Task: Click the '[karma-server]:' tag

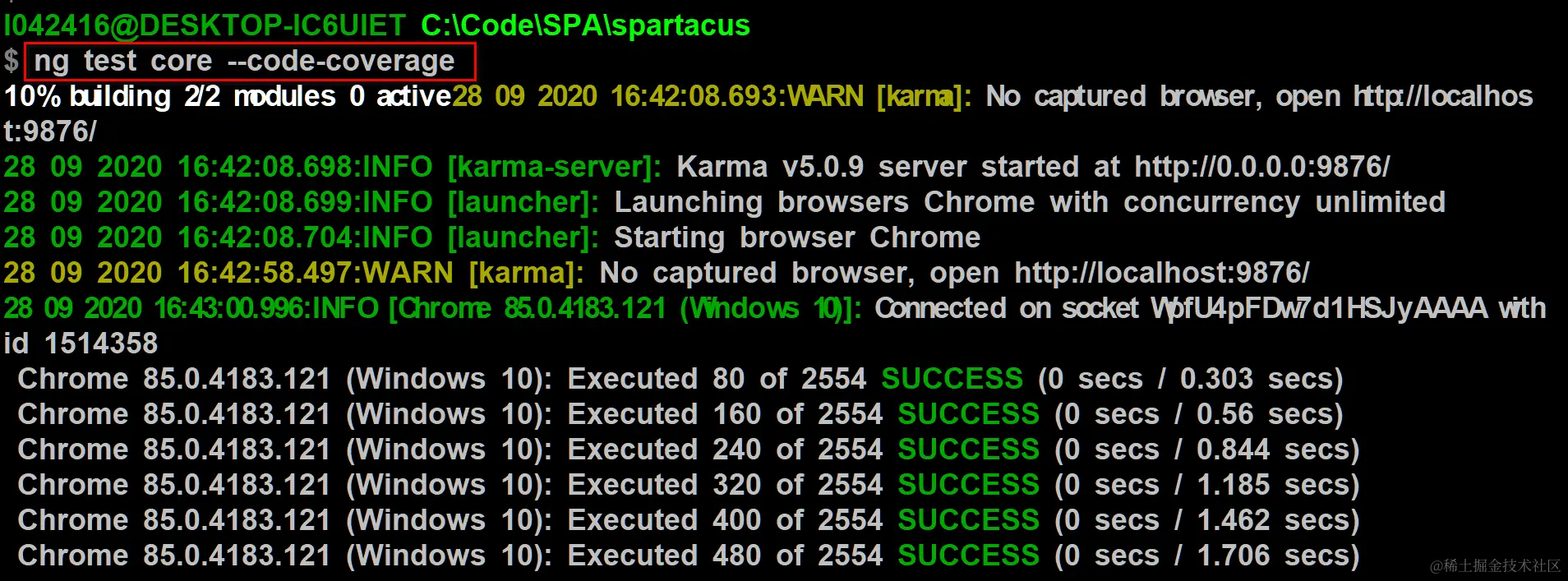Action: tap(555, 167)
